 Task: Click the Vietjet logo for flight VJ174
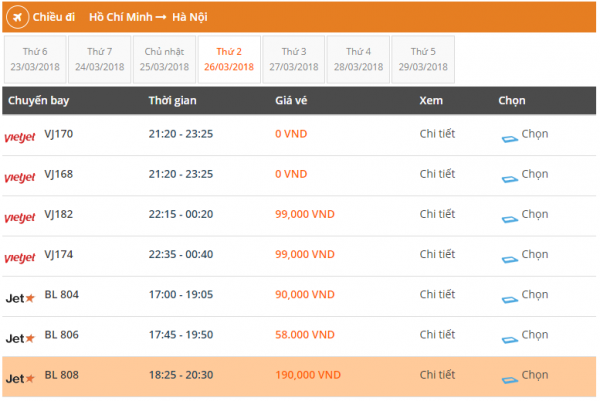[x=20, y=258]
